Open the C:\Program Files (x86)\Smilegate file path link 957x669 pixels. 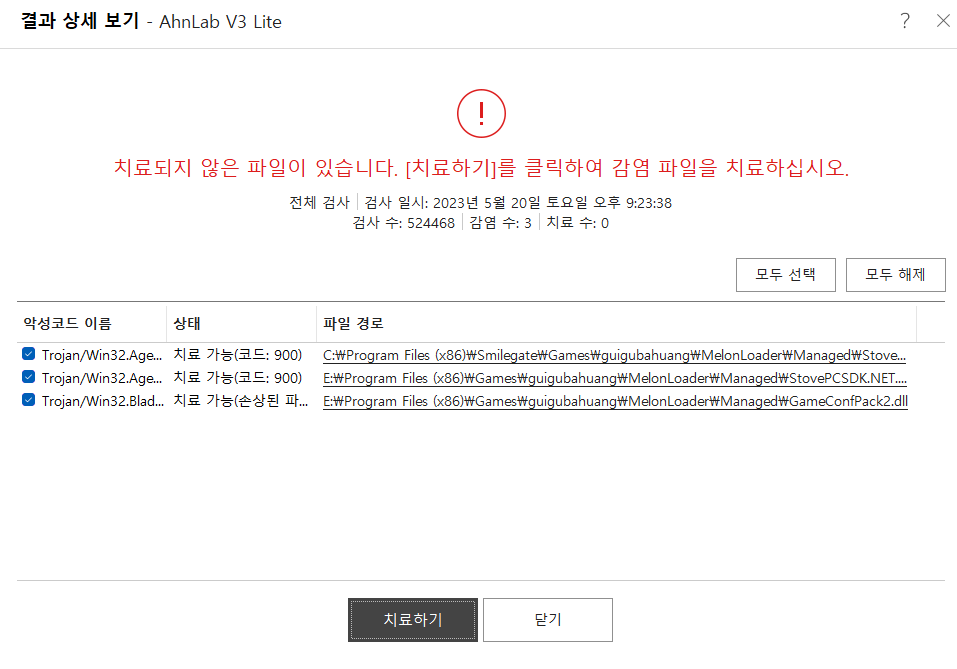pos(614,355)
